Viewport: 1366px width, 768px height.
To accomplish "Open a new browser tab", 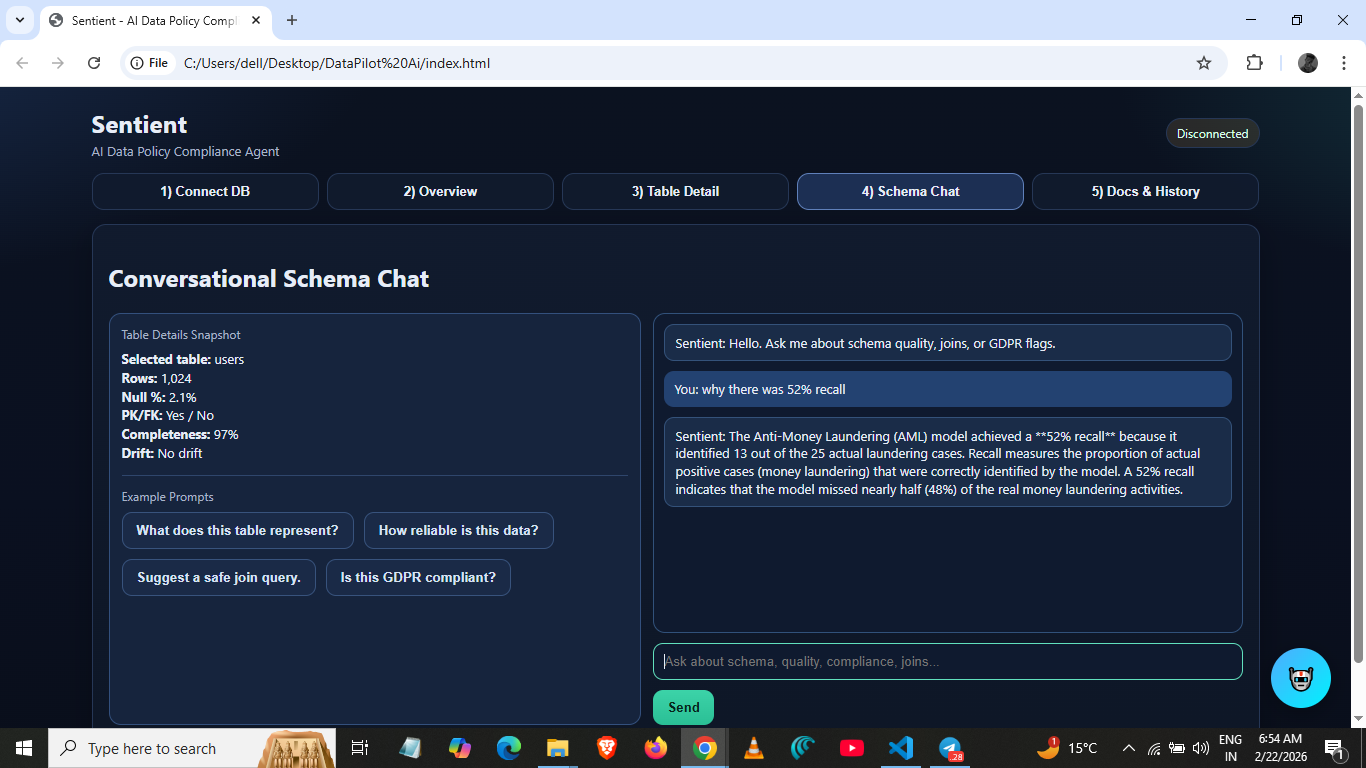I will point(292,20).
